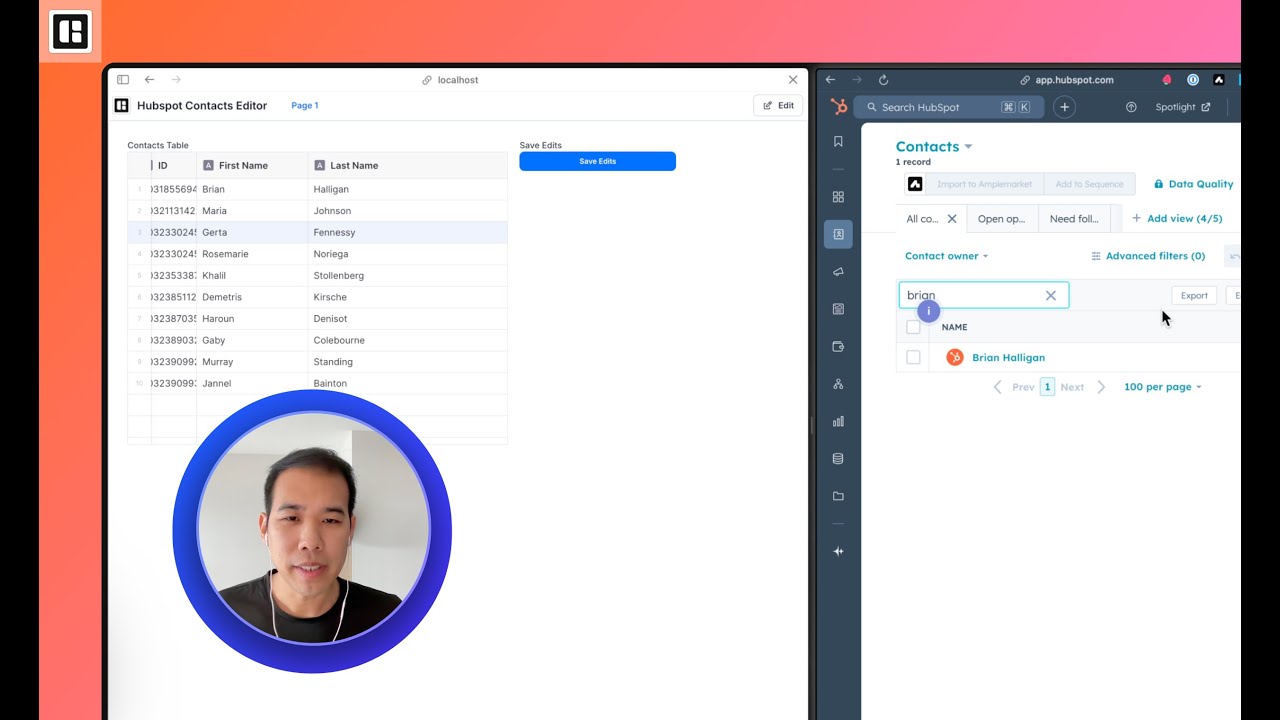This screenshot has width=1280, height=720.
Task: Click the previous page chevron
Action: (x=997, y=387)
